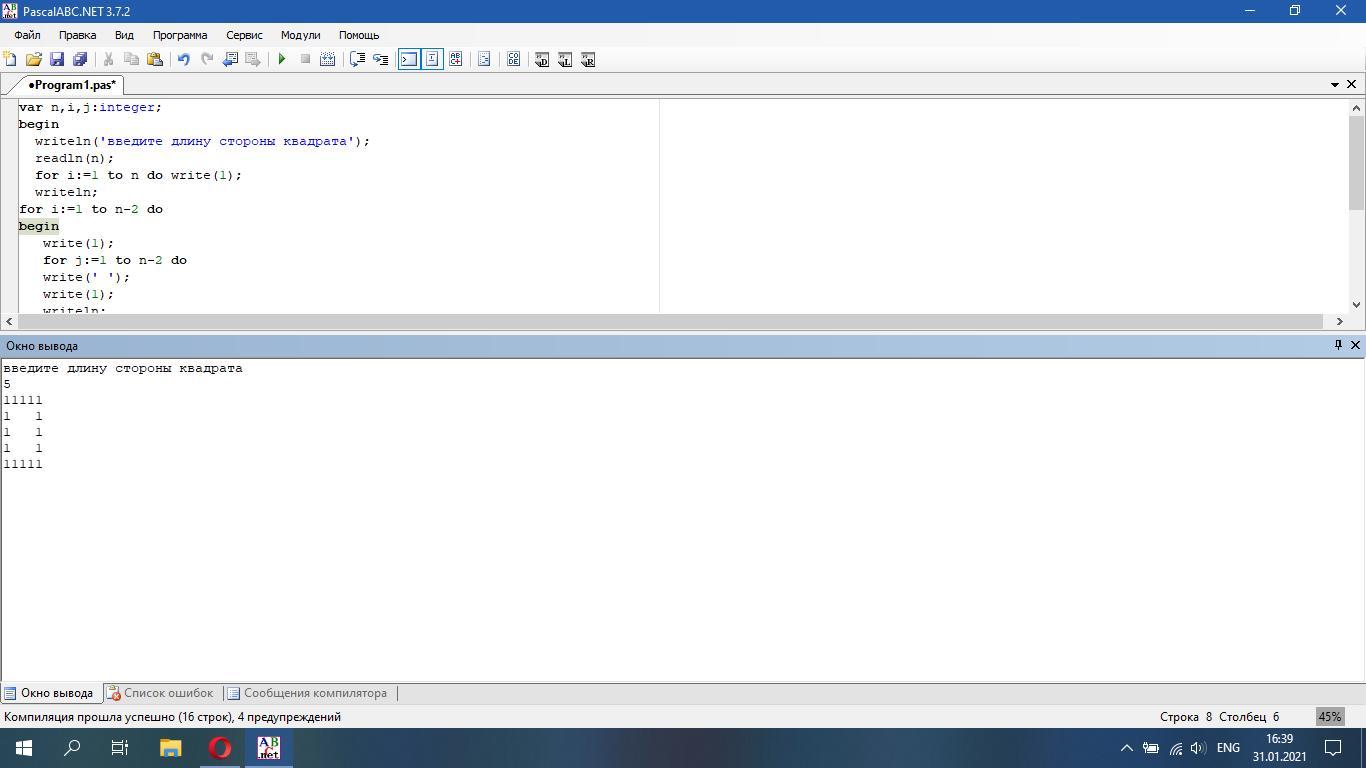Image resolution: width=1366 pixels, height=768 pixels.
Task: Format the code with the toolbar icon
Action: [x=484, y=59]
